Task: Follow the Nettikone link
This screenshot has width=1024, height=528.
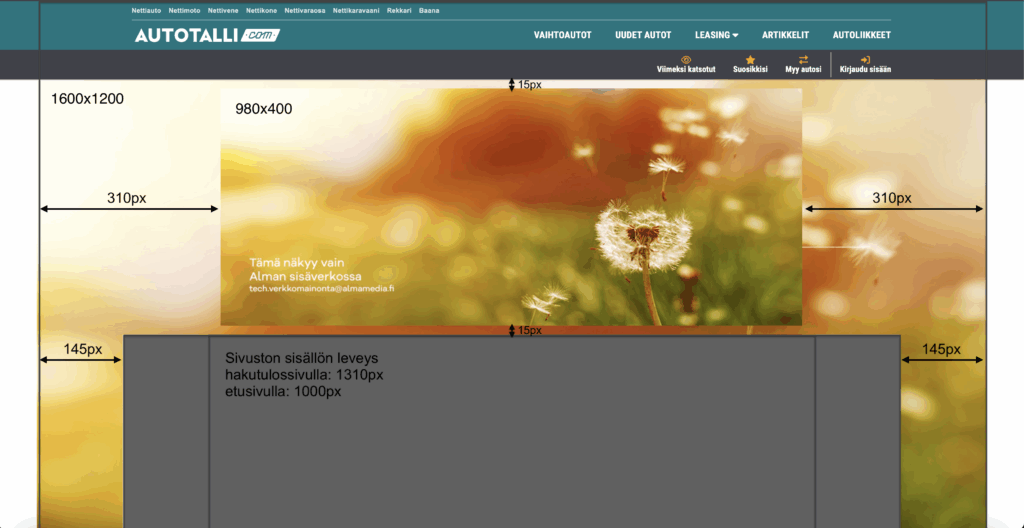Action: (262, 11)
